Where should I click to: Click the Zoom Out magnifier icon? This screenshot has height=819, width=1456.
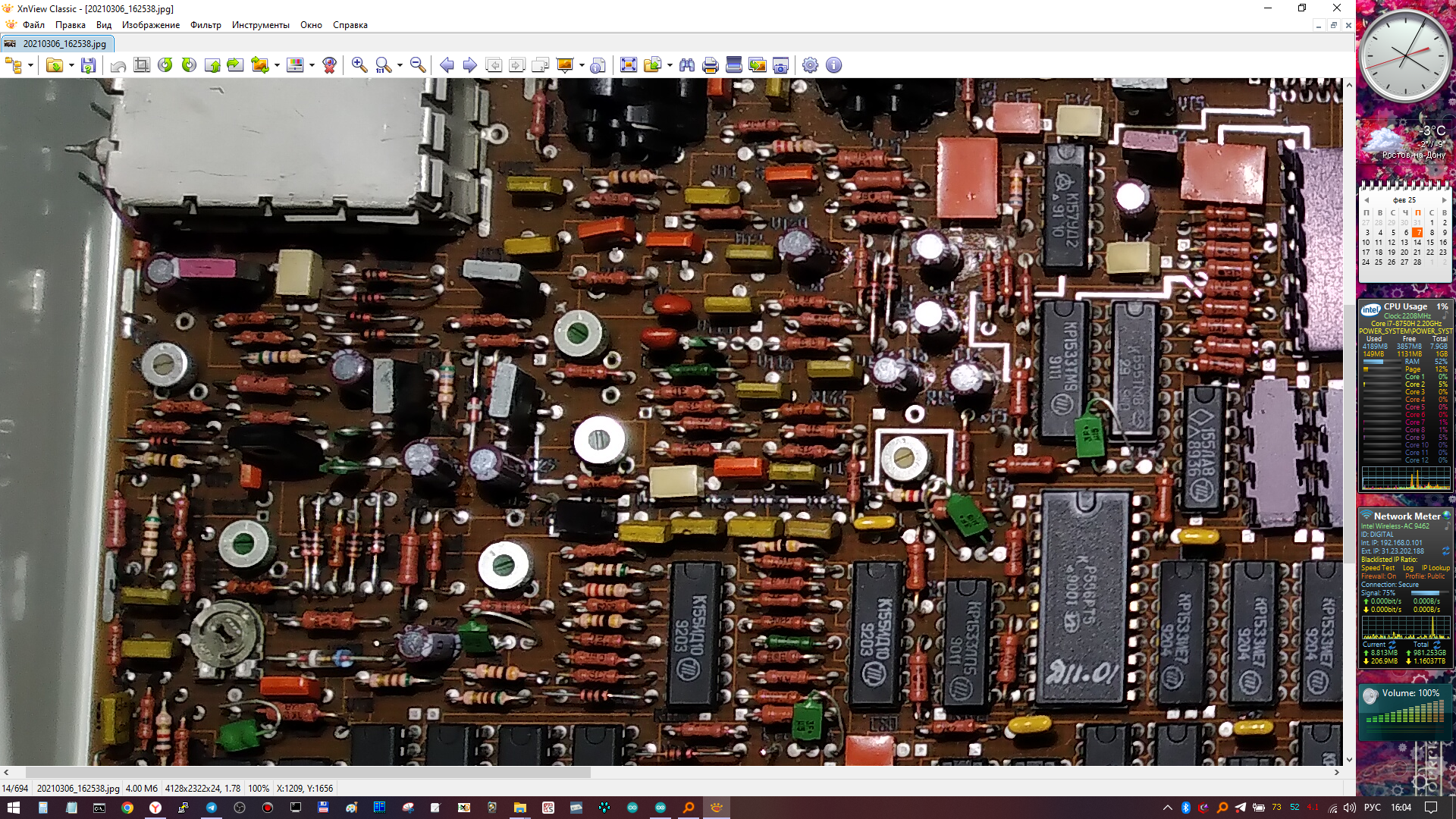click(418, 65)
